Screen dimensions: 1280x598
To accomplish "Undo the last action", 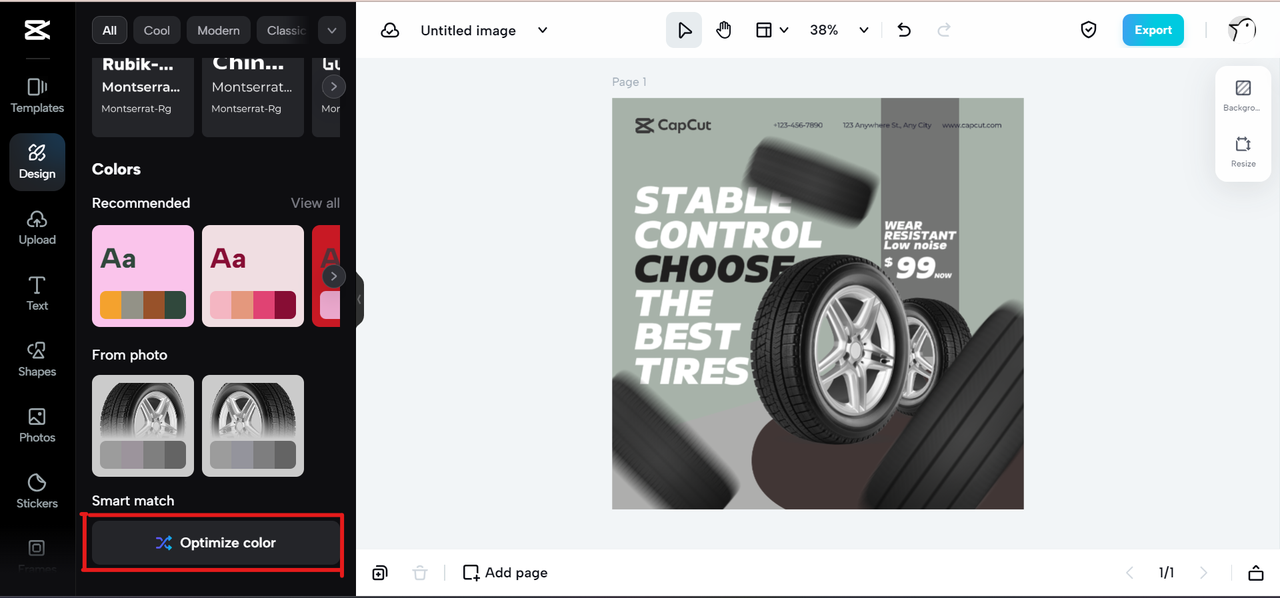I will [904, 30].
